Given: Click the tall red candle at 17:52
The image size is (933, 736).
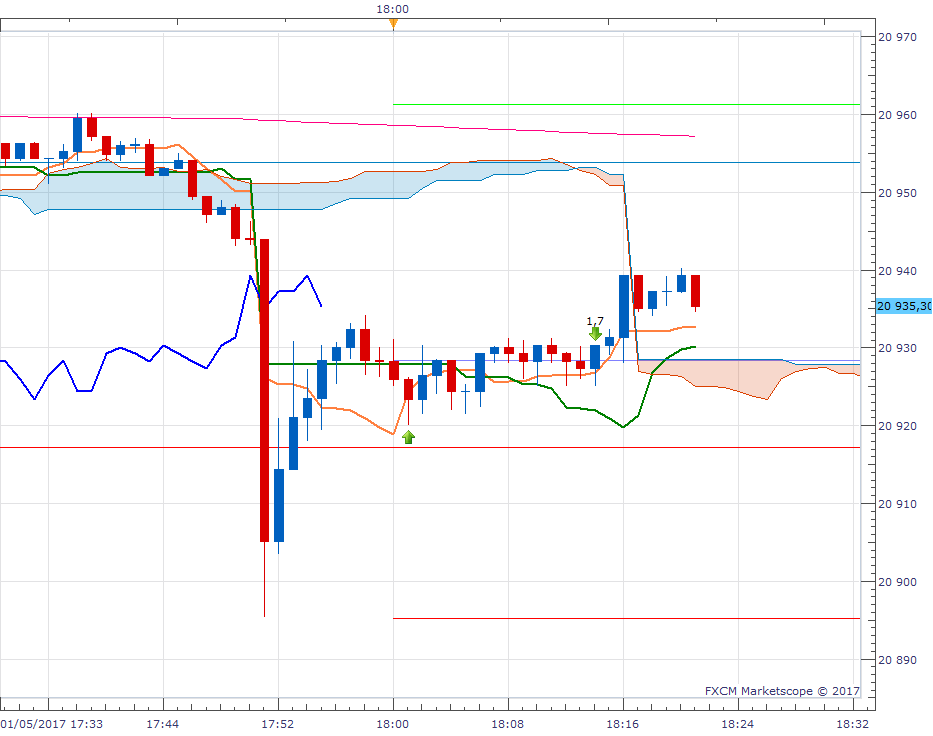Looking at the screenshot, I should pos(264,390).
